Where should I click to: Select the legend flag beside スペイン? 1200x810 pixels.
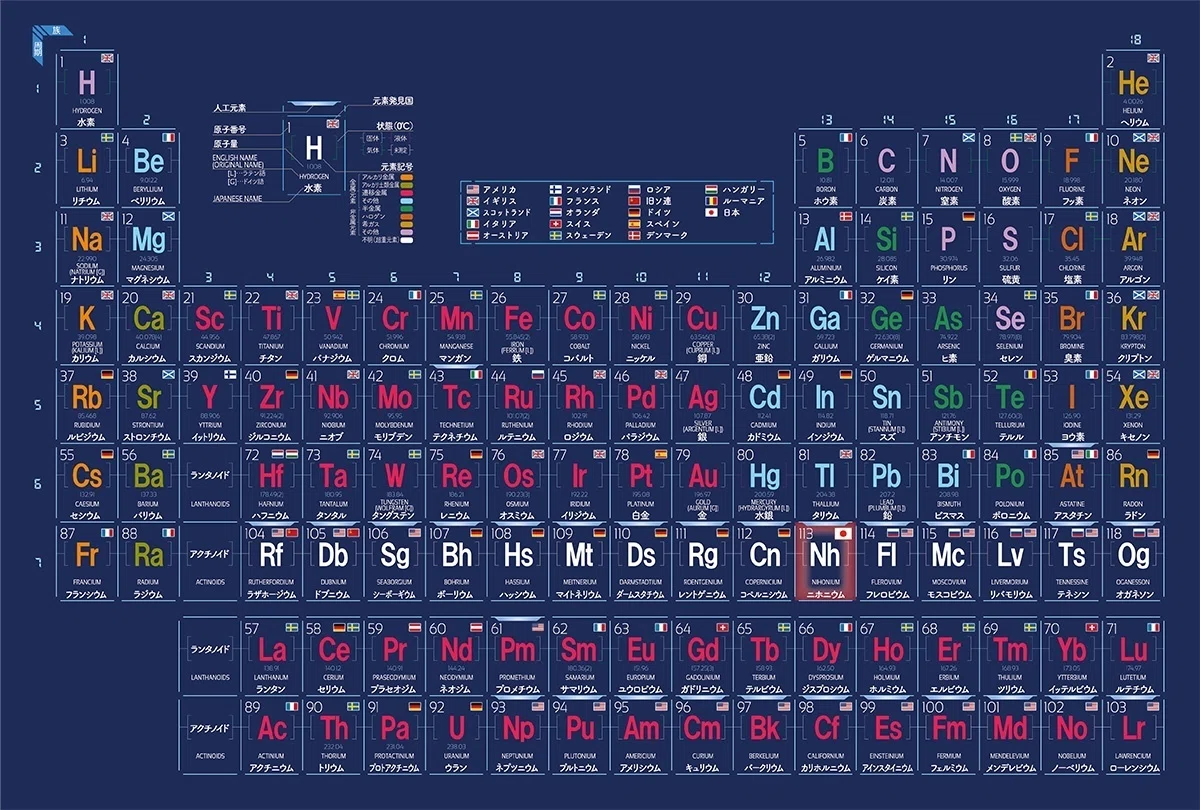coord(635,224)
